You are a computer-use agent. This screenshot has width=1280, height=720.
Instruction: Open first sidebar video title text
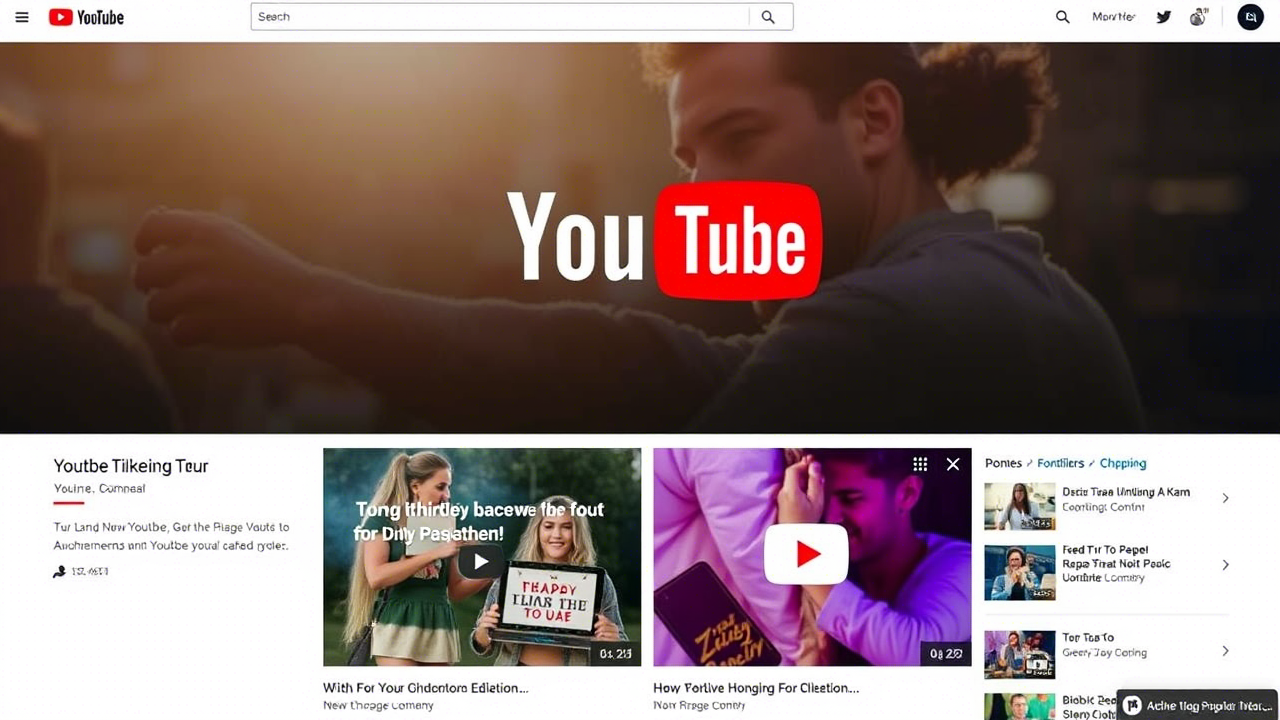[1126, 492]
